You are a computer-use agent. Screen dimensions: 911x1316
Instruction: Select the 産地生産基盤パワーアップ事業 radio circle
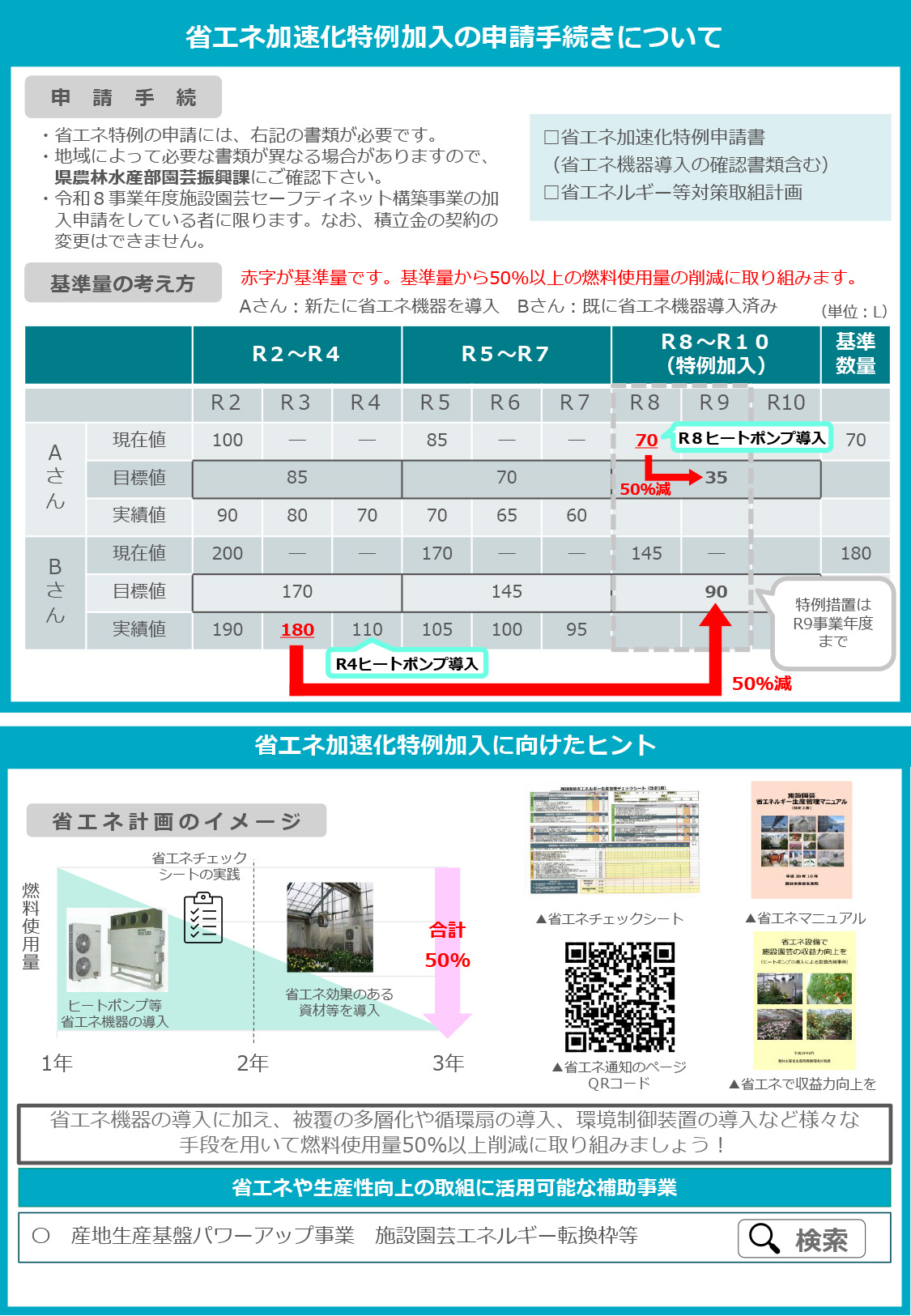tap(41, 1236)
